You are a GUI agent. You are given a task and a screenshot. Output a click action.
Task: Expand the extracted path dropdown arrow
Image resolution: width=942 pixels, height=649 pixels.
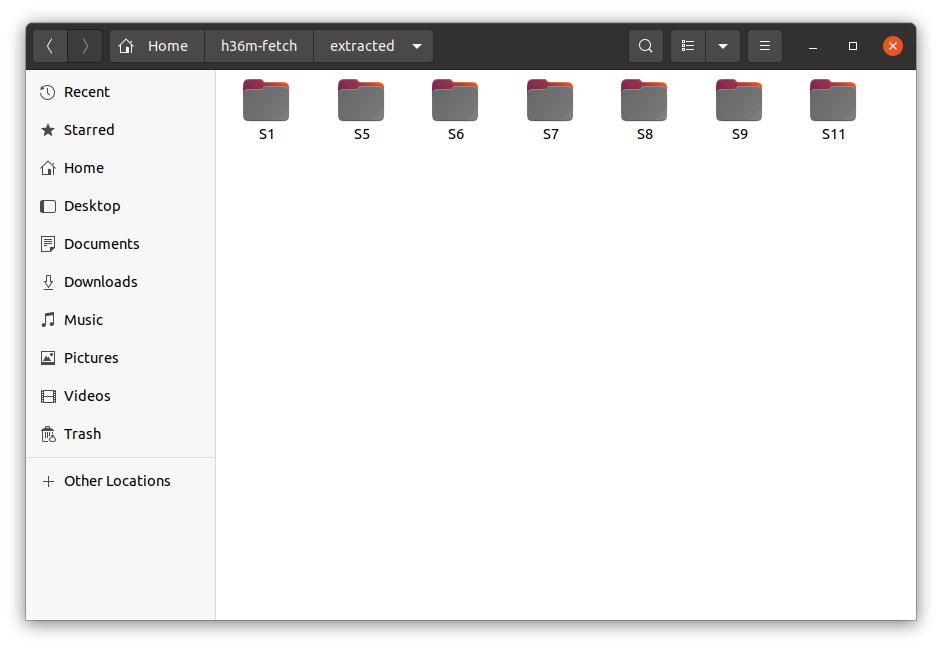417,46
